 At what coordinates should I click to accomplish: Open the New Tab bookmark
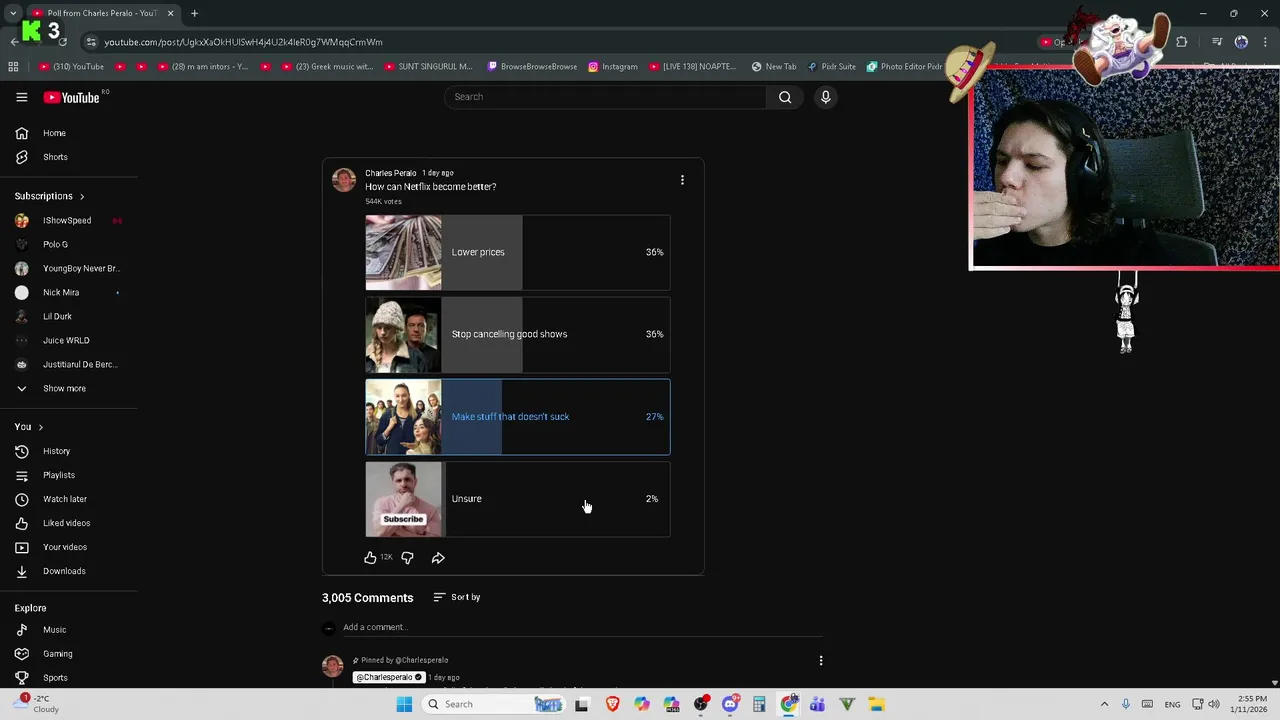coord(774,67)
